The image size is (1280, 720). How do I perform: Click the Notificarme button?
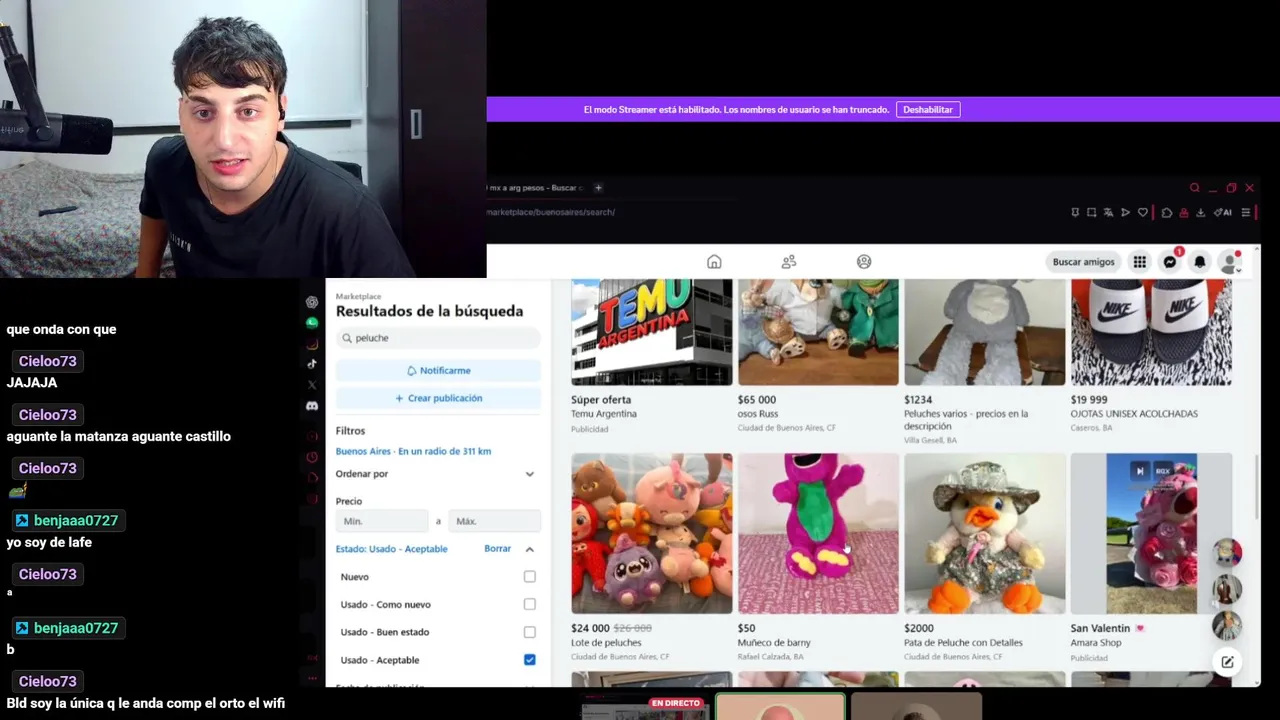pos(438,370)
